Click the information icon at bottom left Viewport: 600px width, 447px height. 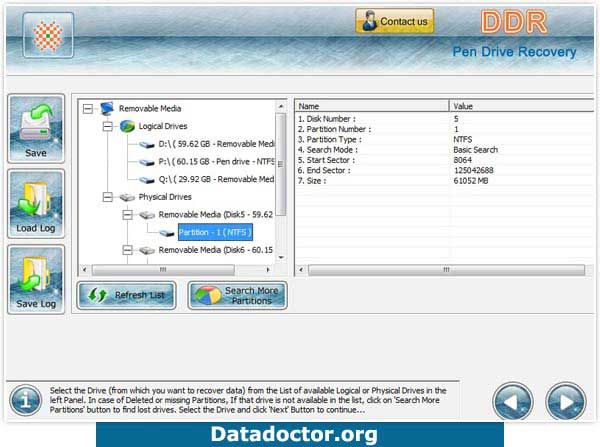pos(26,401)
